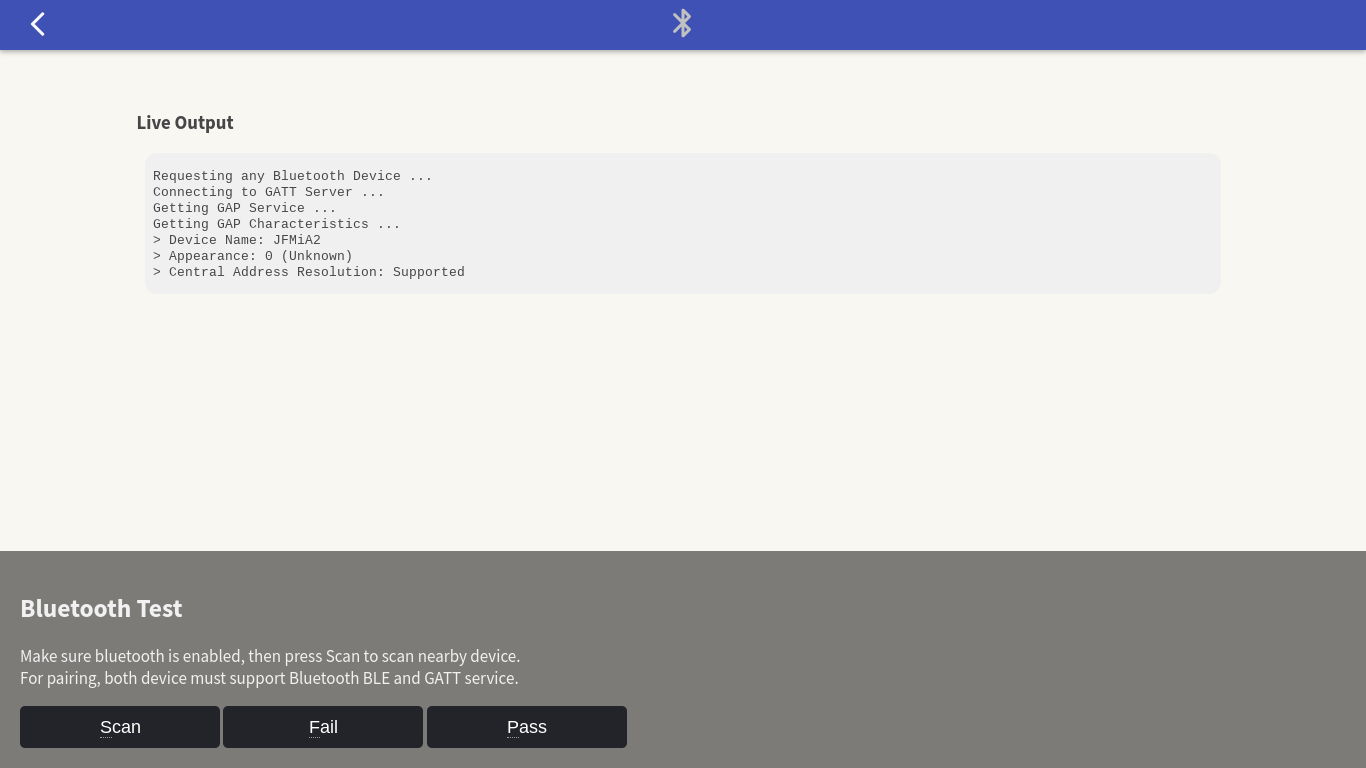Click Pass to confirm the Bluetooth test
This screenshot has height=768, width=1366.
pyautogui.click(x=527, y=727)
